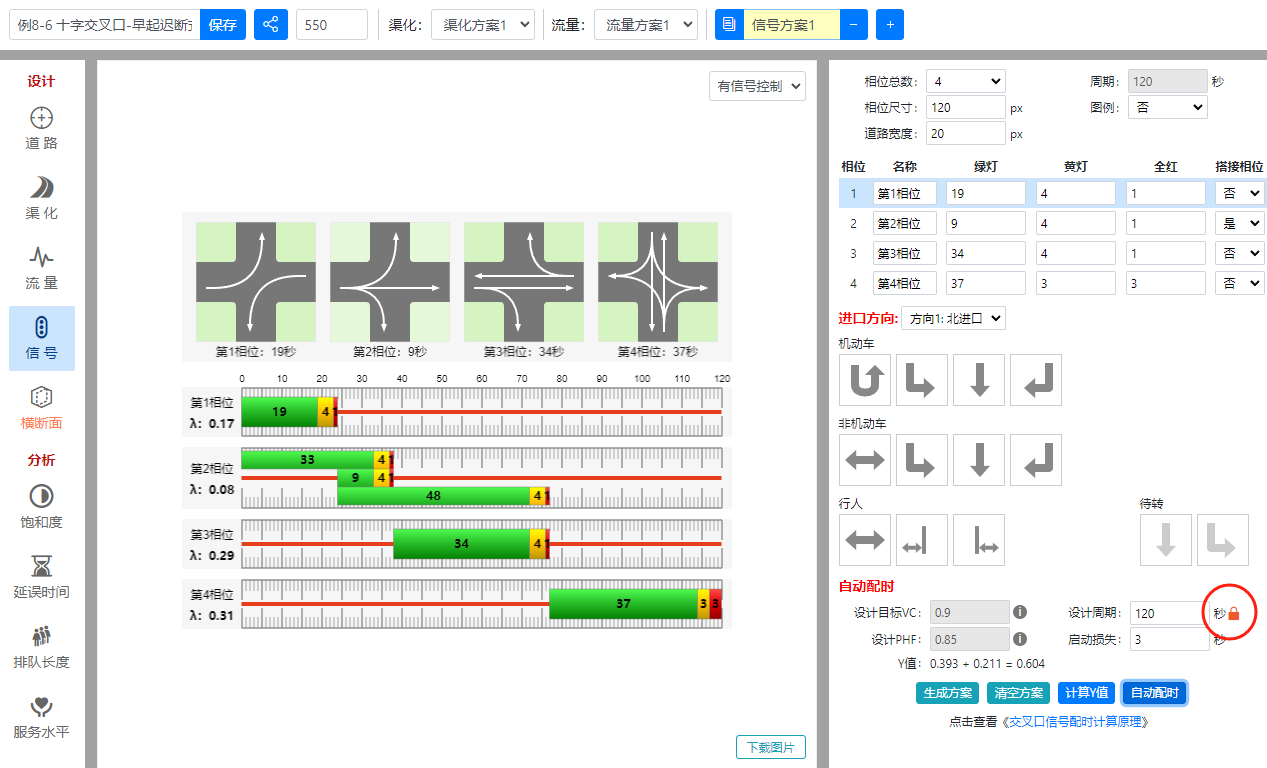Click the 信号方案1 name field
This screenshot has height=768, width=1267.
(x=791, y=25)
